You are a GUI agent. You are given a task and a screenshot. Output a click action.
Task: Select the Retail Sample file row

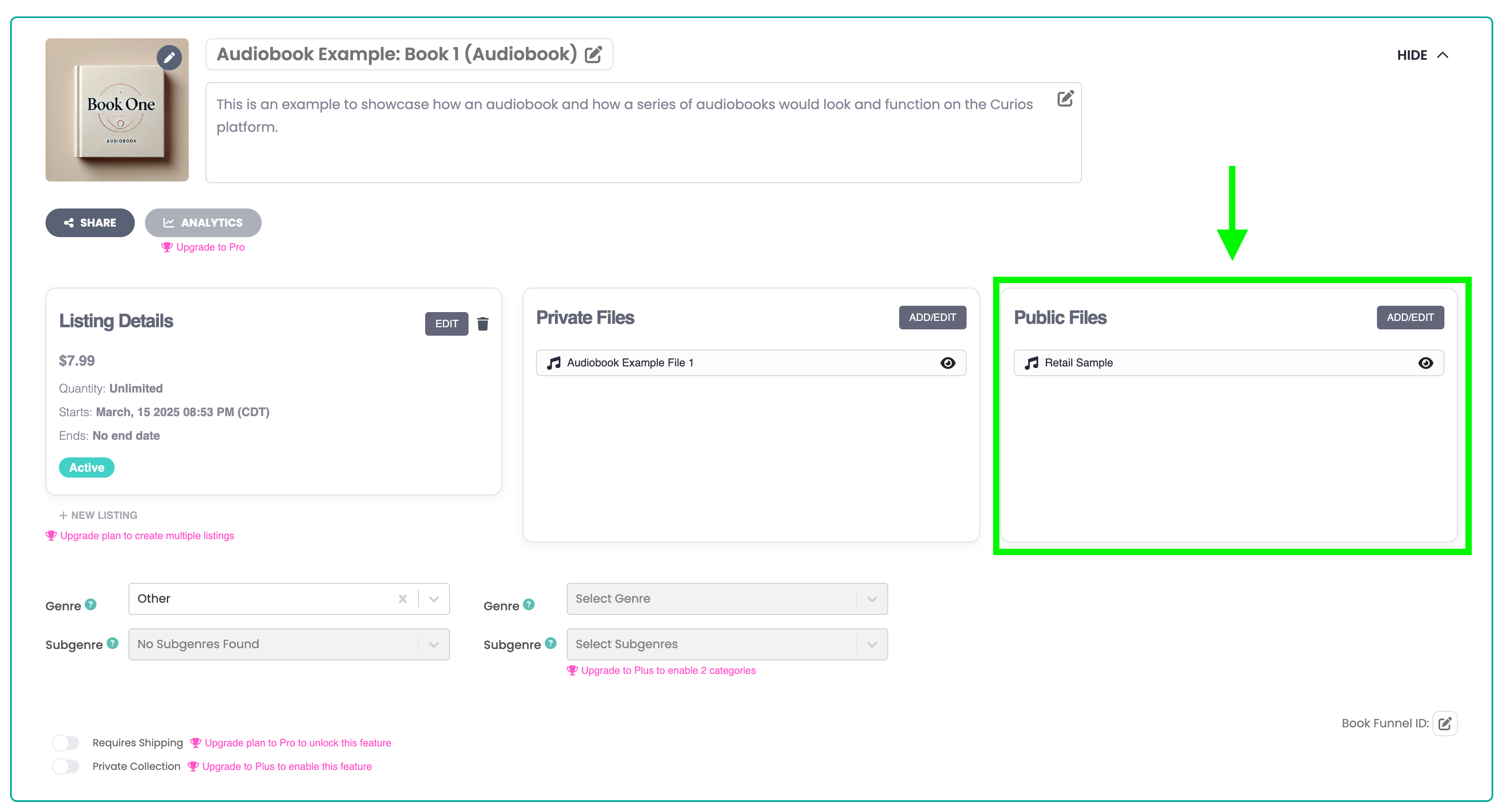1229,363
